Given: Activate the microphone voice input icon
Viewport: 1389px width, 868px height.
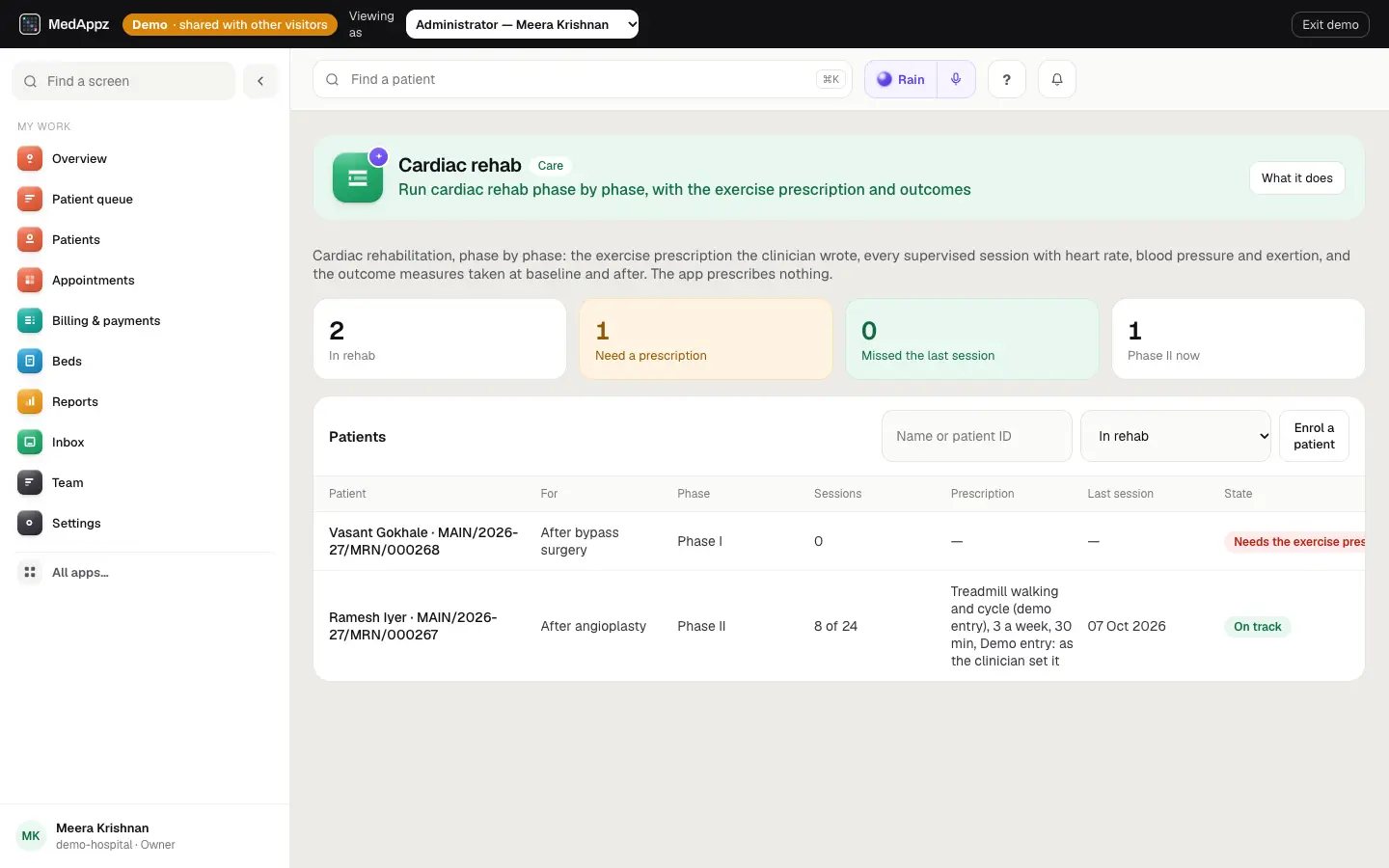Looking at the screenshot, I should (956, 79).
